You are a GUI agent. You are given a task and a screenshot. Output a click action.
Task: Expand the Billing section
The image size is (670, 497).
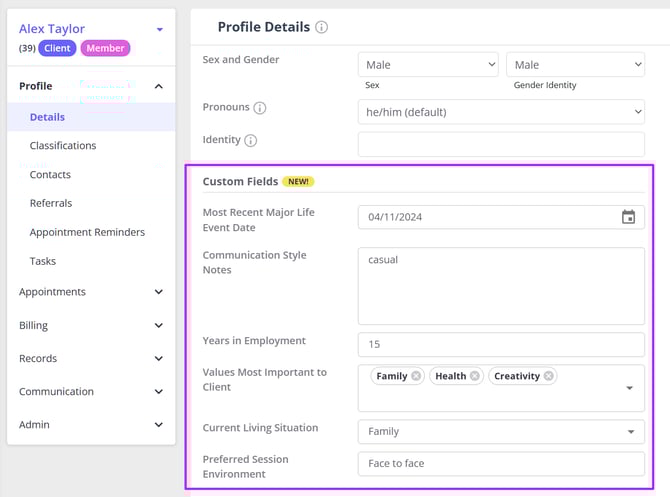(159, 326)
